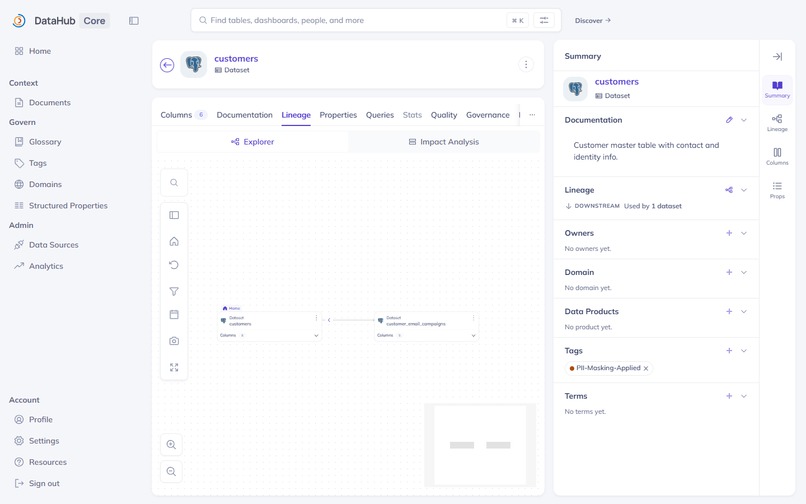The height and width of the screenshot is (504, 806).
Task: Open the lineage filter tool
Action: pos(174,291)
